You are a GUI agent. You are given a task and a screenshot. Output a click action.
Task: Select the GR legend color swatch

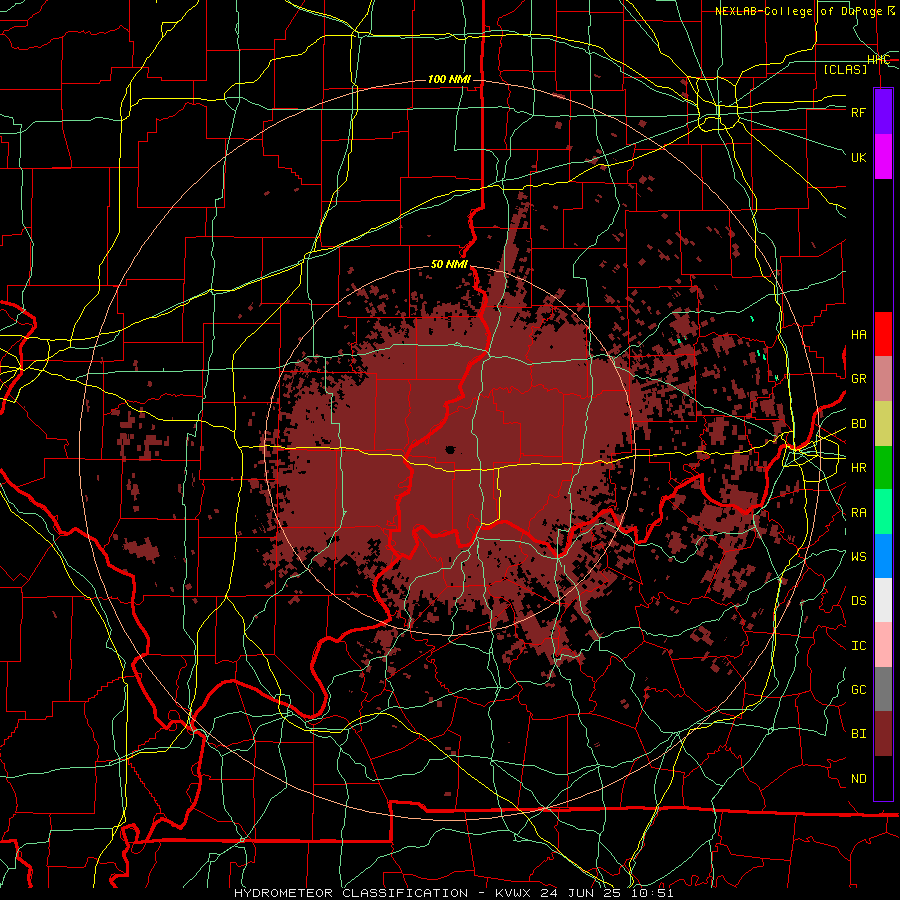[883, 379]
